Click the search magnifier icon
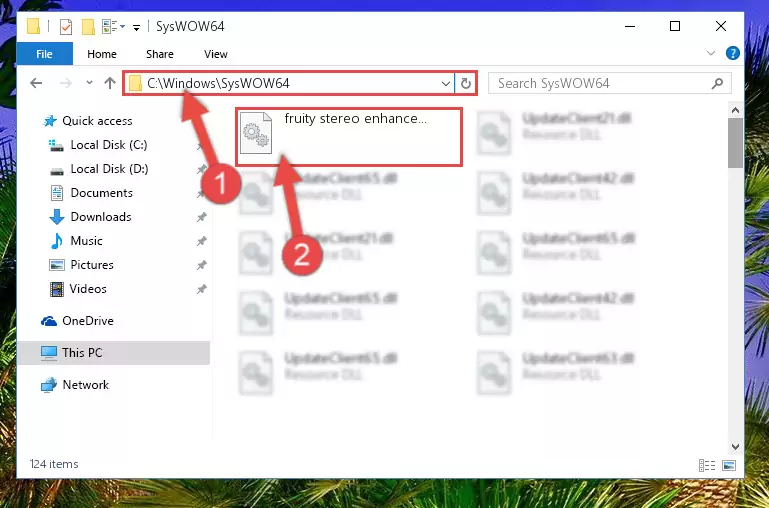Image resolution: width=769 pixels, height=508 pixels. coord(717,83)
